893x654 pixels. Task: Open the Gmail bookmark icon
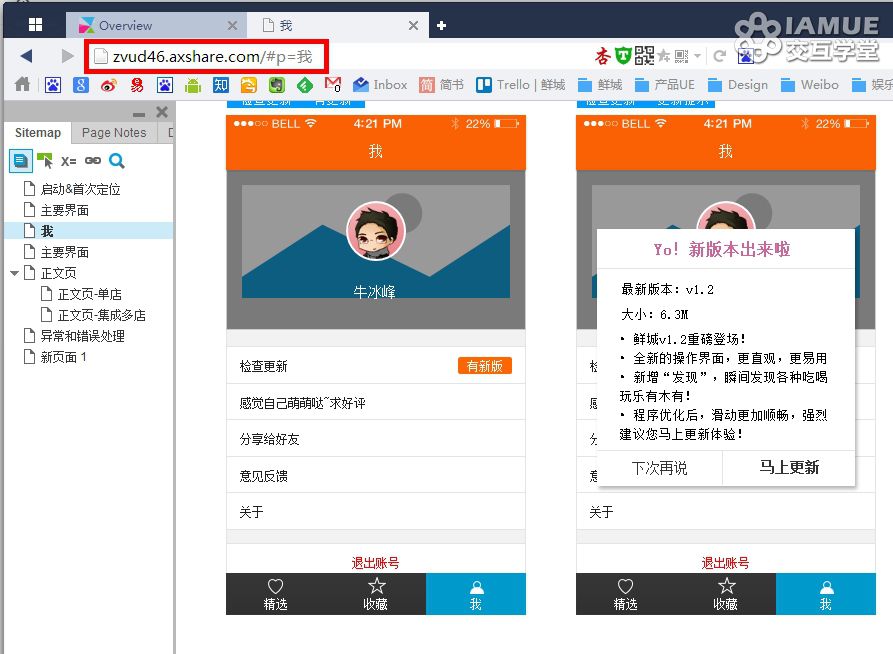coord(333,84)
